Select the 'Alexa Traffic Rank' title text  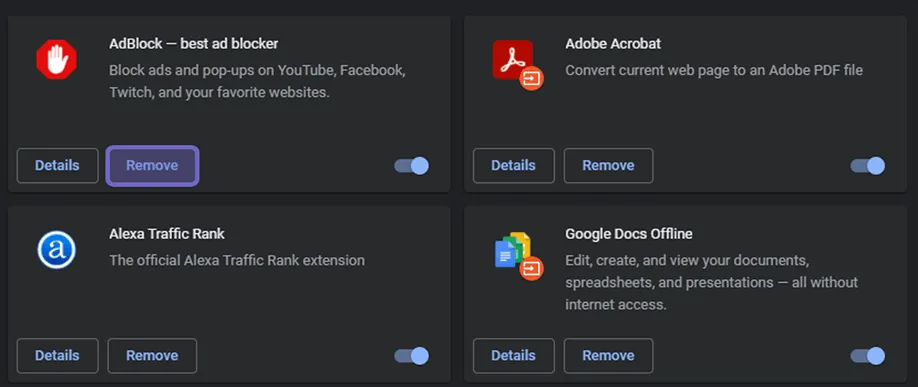pyautogui.click(x=167, y=234)
